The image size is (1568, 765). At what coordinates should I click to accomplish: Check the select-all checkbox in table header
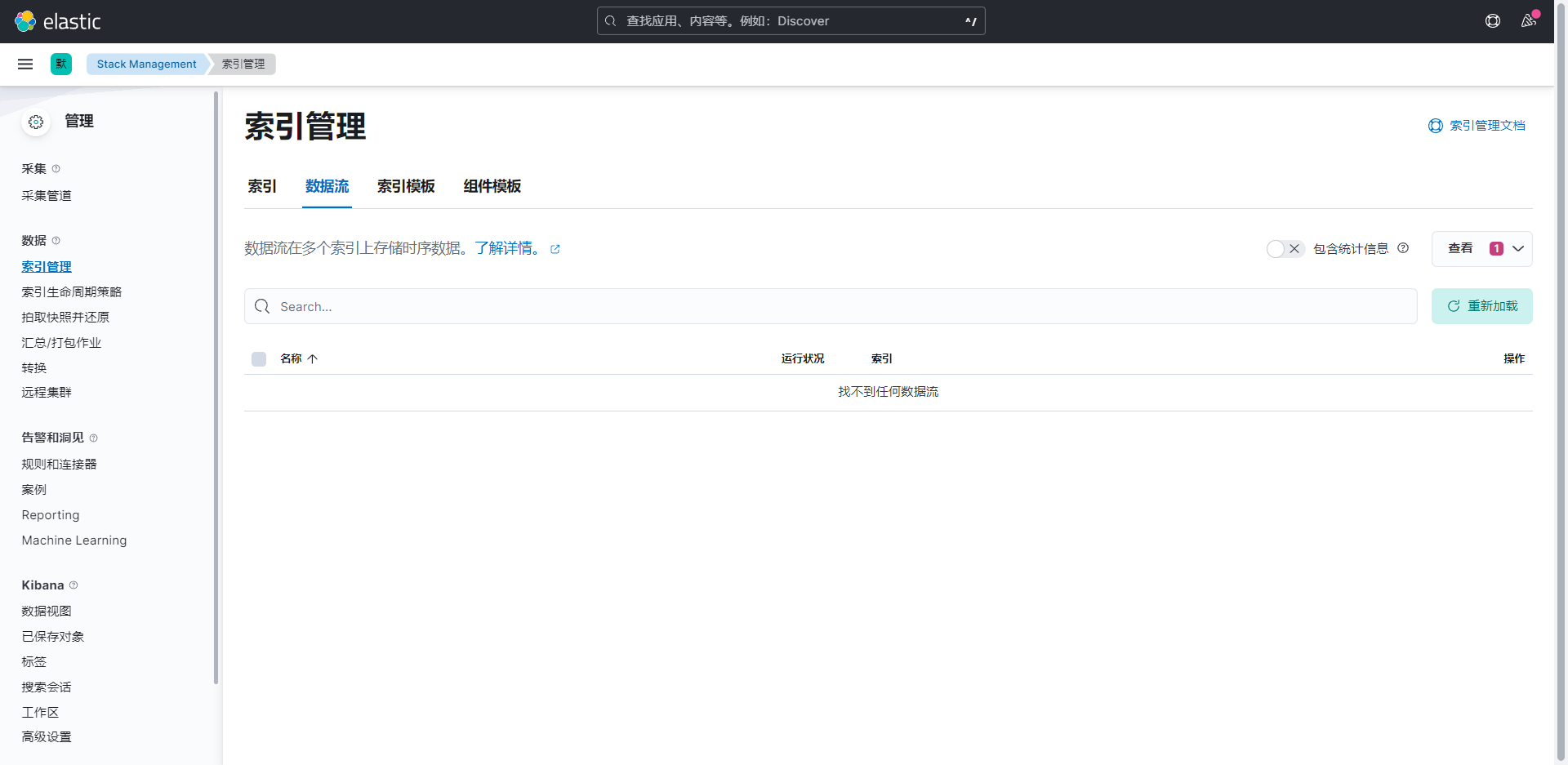coord(259,359)
